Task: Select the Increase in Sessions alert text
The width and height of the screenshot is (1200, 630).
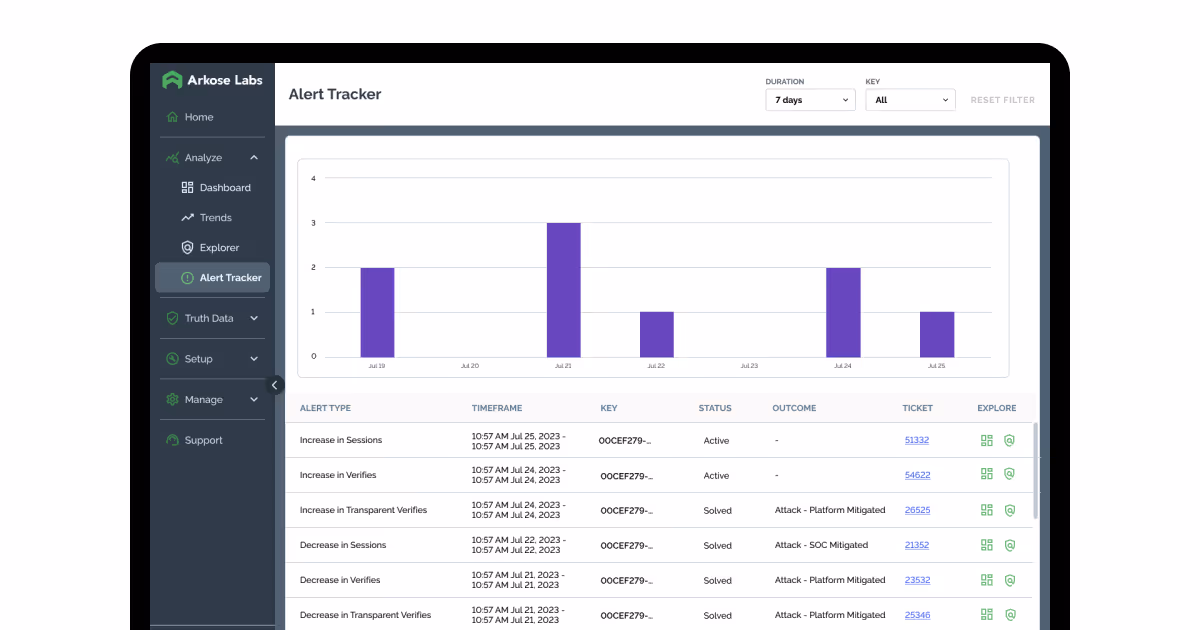Action: coord(341,440)
